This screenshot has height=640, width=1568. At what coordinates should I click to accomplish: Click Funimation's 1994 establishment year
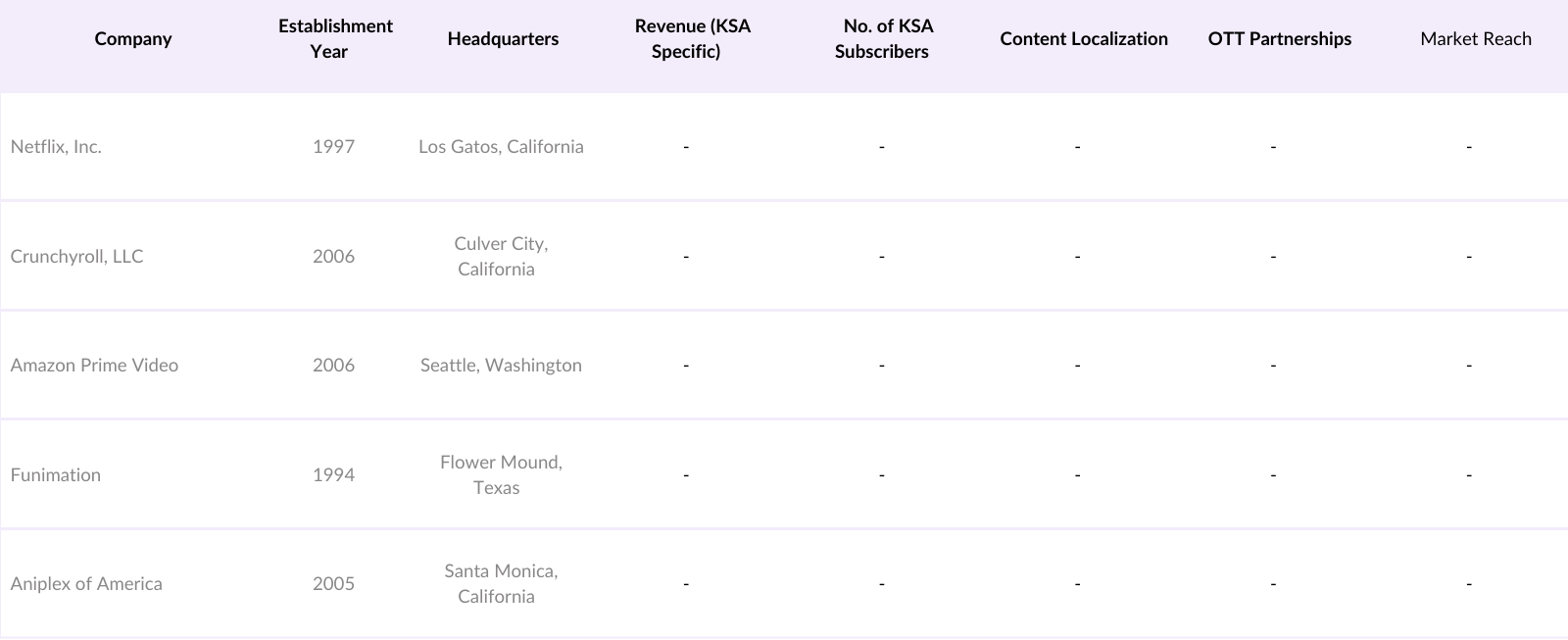(x=333, y=475)
